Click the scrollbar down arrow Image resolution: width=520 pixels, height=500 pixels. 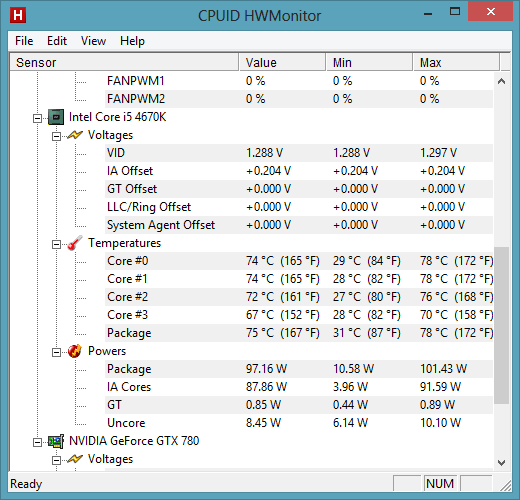pos(501,462)
